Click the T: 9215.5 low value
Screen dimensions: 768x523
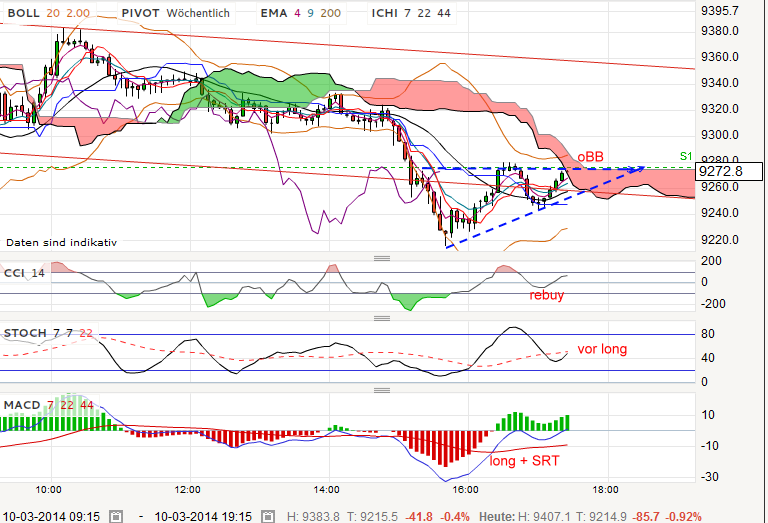(x=372, y=517)
